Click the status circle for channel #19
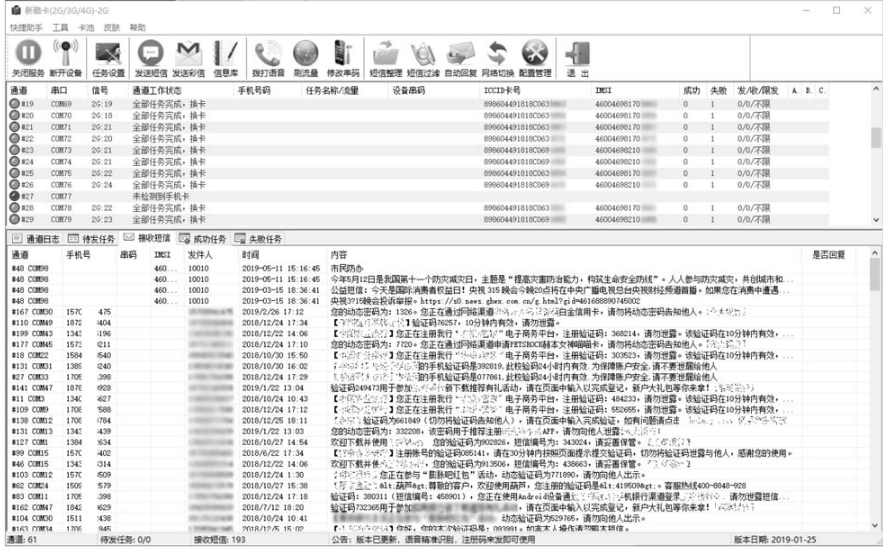883x550 pixels. pos(15,104)
